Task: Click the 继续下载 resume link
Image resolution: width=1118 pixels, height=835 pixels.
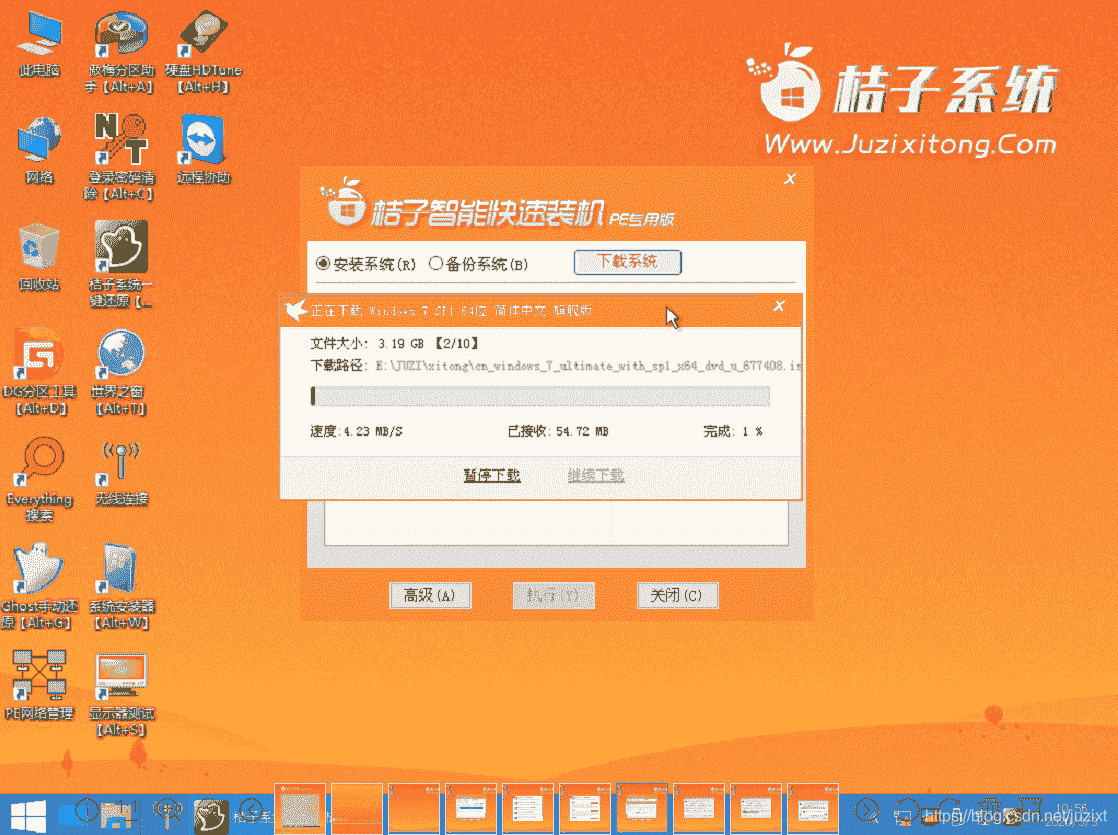Action: 596,475
